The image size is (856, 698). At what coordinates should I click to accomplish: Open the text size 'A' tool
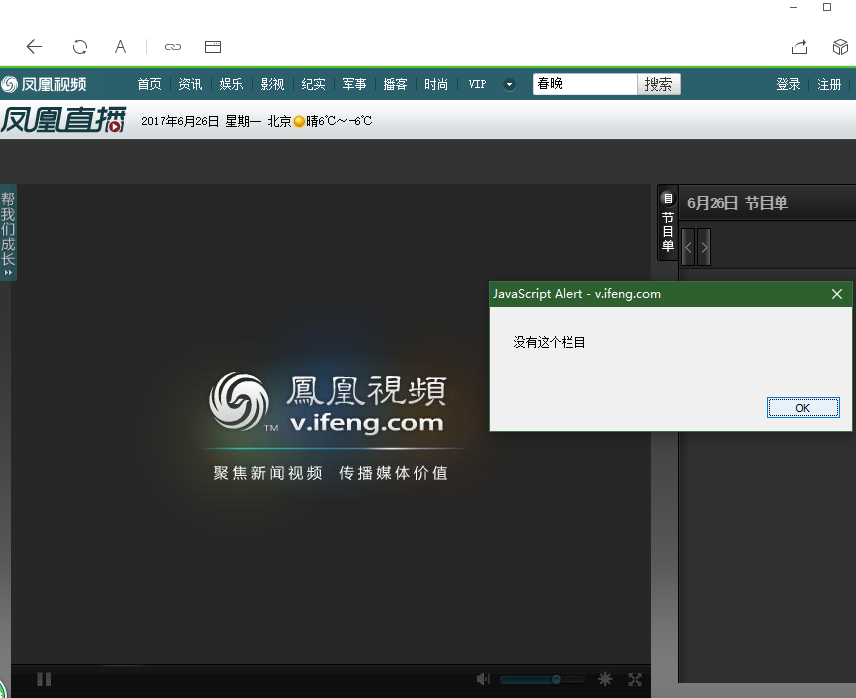120,47
